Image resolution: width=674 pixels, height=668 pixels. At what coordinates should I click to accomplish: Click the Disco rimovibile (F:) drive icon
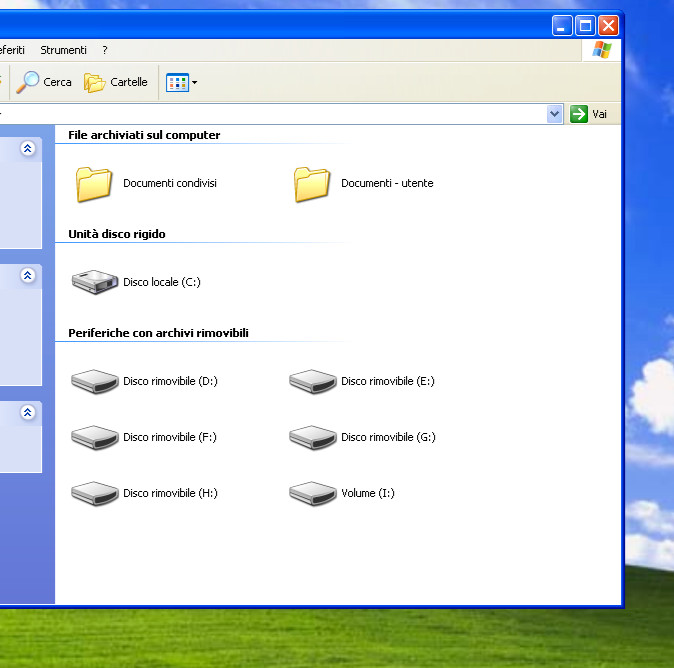pyautogui.click(x=95, y=437)
